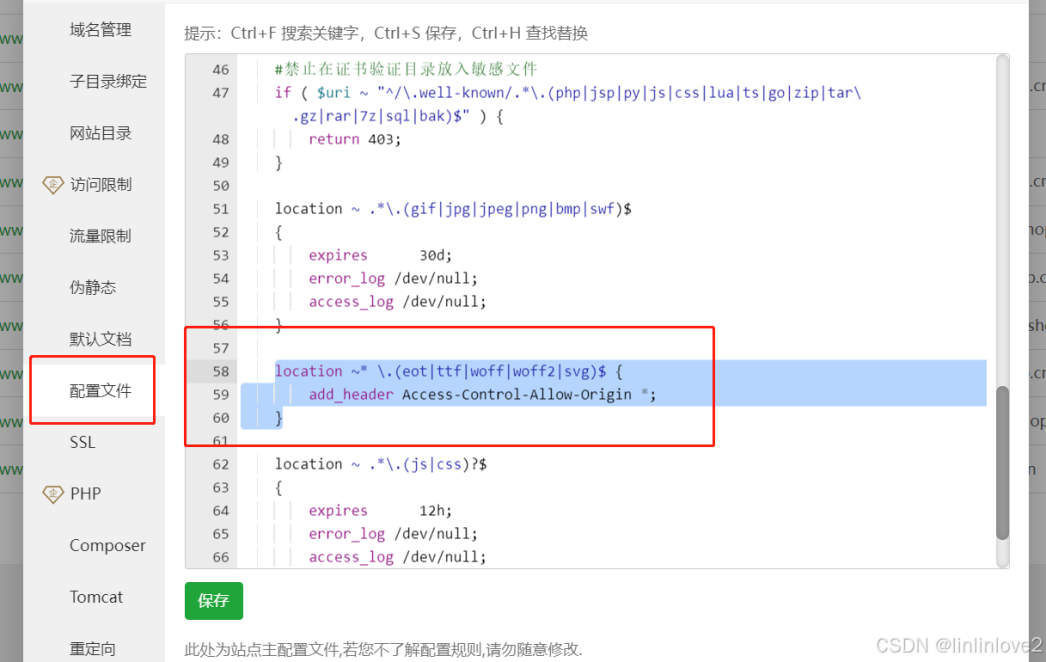Image resolution: width=1046 pixels, height=662 pixels.
Task: Click the '.gz|rar|7z|sql|bak' continuation line
Action: point(398,117)
